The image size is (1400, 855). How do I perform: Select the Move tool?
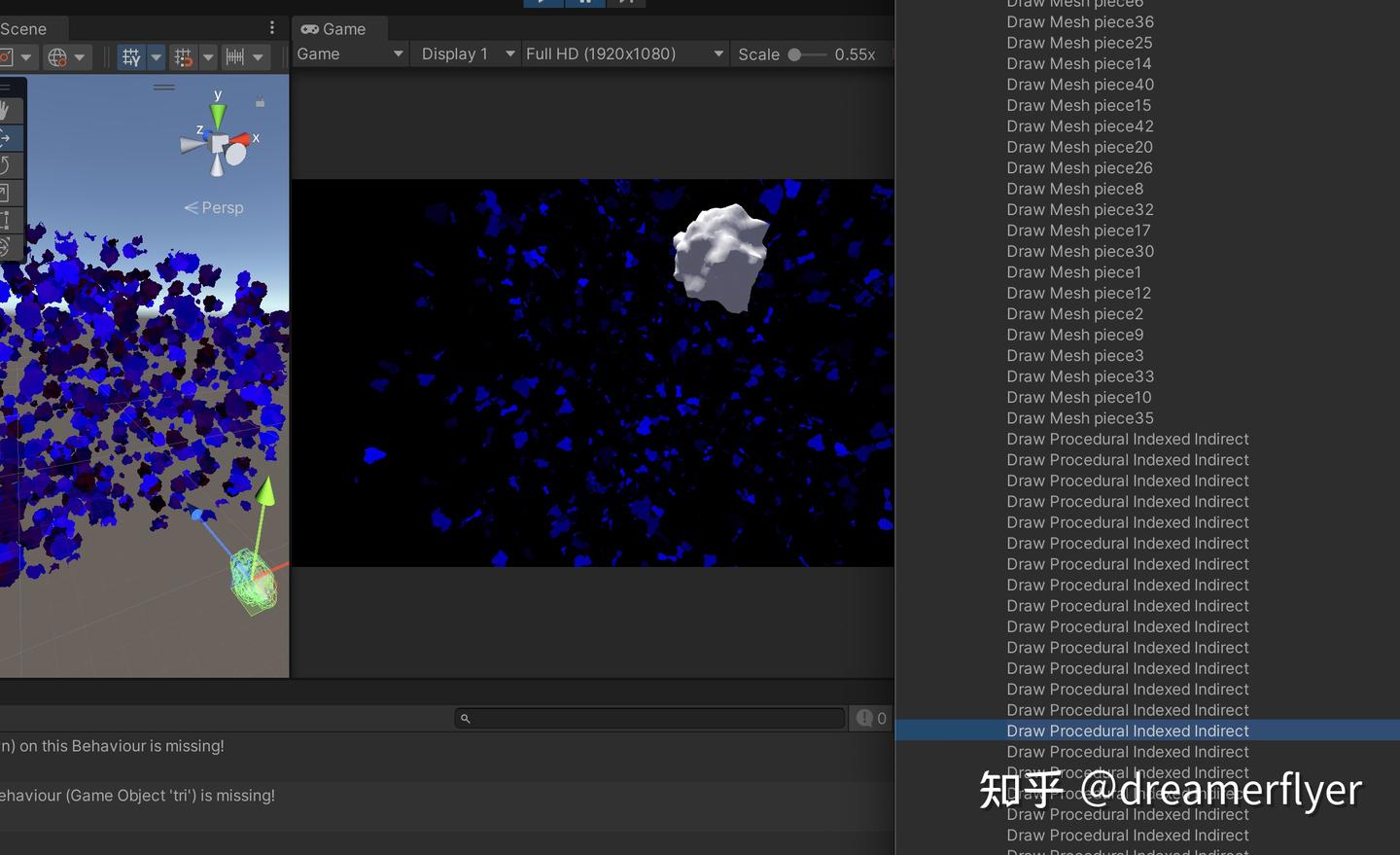point(7,137)
